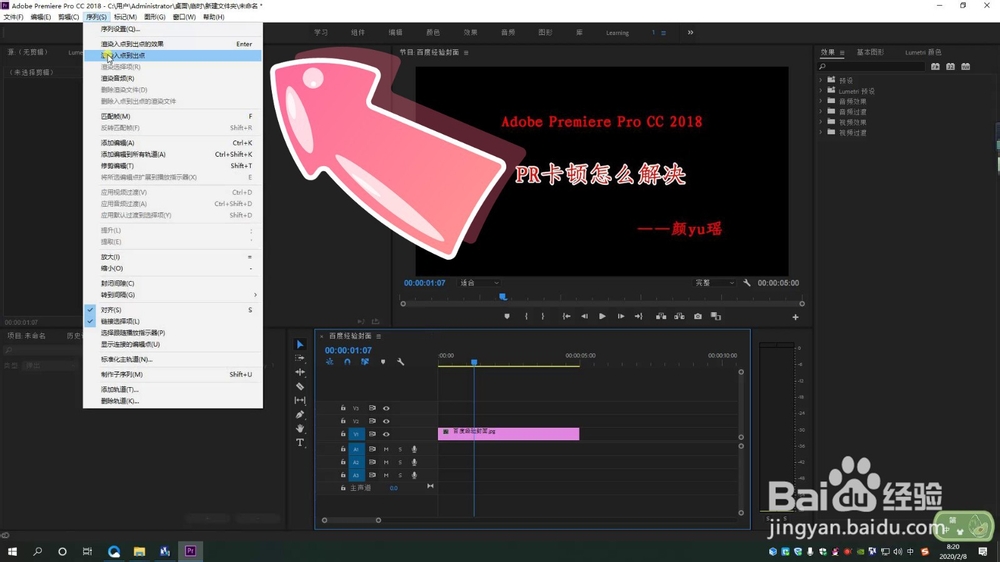1000x562 pixels.
Task: Open the 文件(F) menu
Action: coord(13,17)
